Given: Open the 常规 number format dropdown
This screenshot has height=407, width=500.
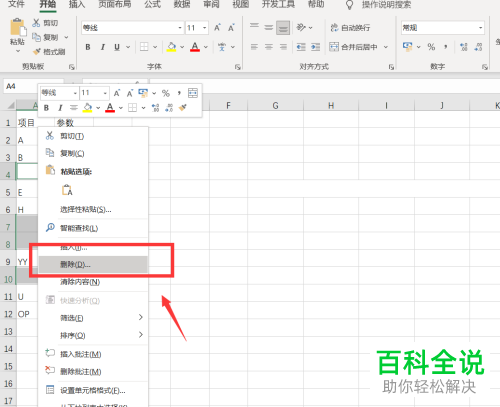Looking at the screenshot, I should [481, 28].
